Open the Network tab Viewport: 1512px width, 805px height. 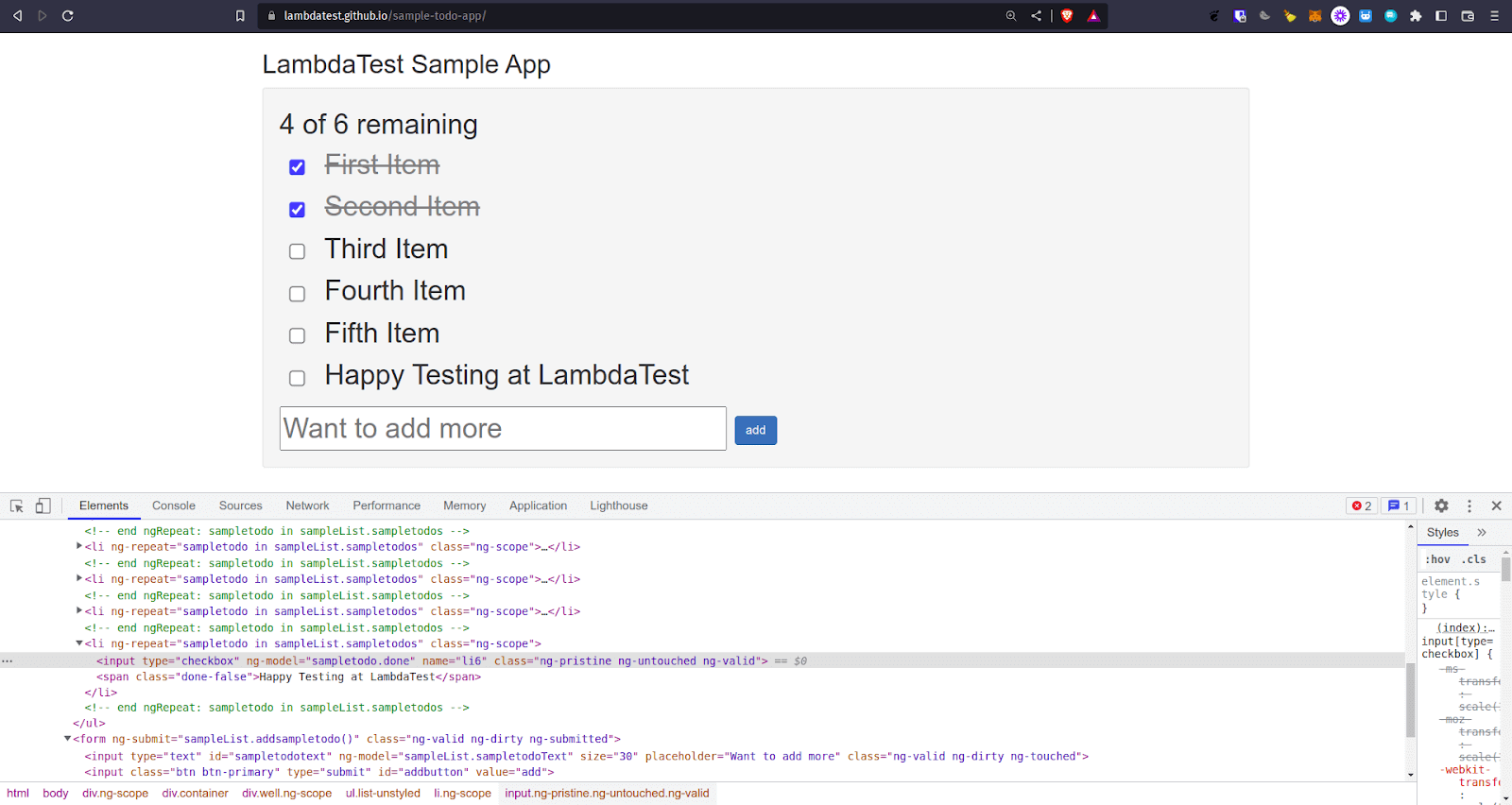click(x=308, y=506)
